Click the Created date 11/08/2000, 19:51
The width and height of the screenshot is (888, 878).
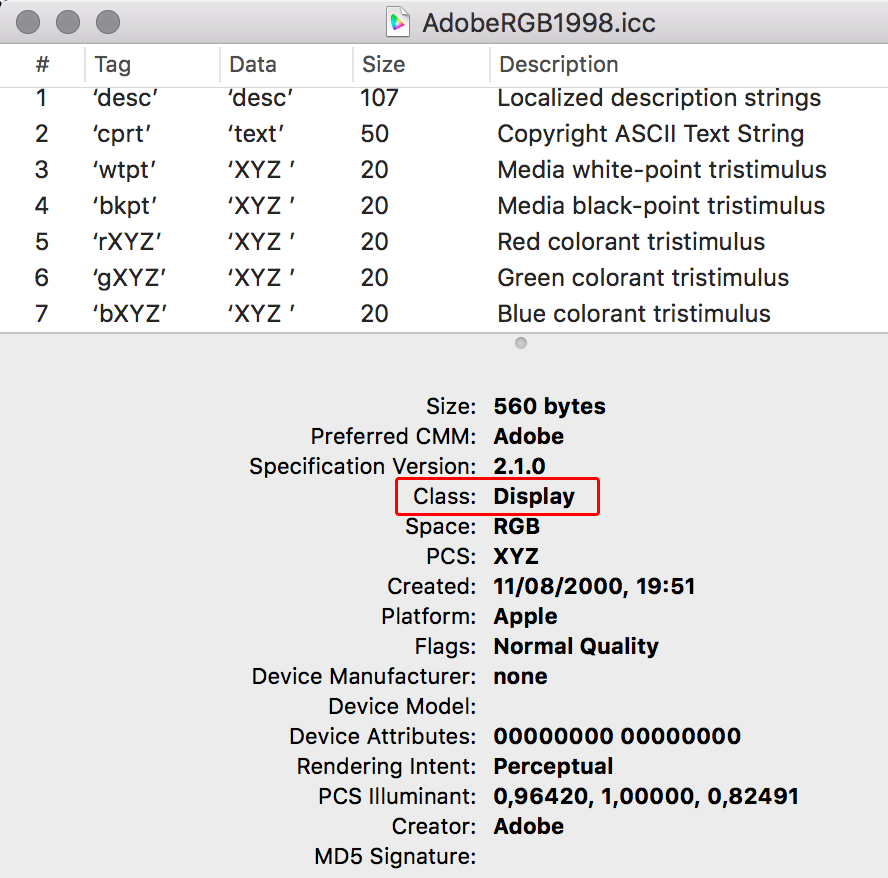tap(594, 586)
